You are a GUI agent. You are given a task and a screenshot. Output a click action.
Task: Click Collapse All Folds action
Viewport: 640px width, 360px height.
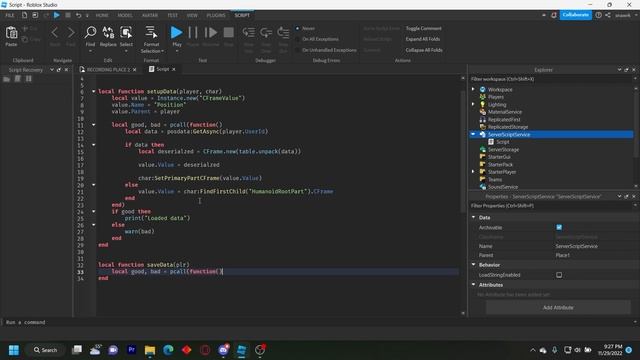tap(424, 50)
